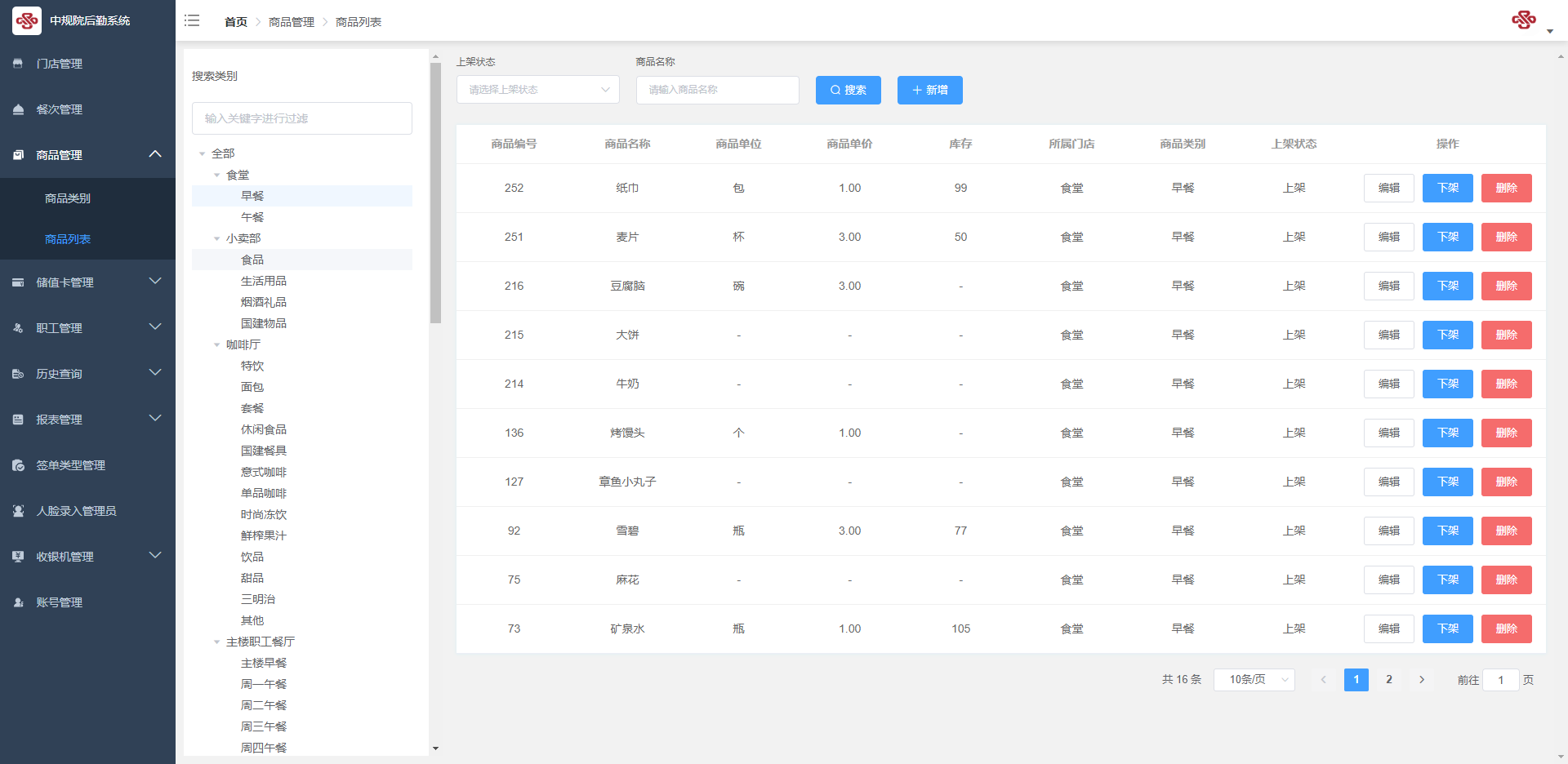Expand the 报表管理 chevron
Screen dimensions: 1568x764
pyautogui.click(x=155, y=418)
